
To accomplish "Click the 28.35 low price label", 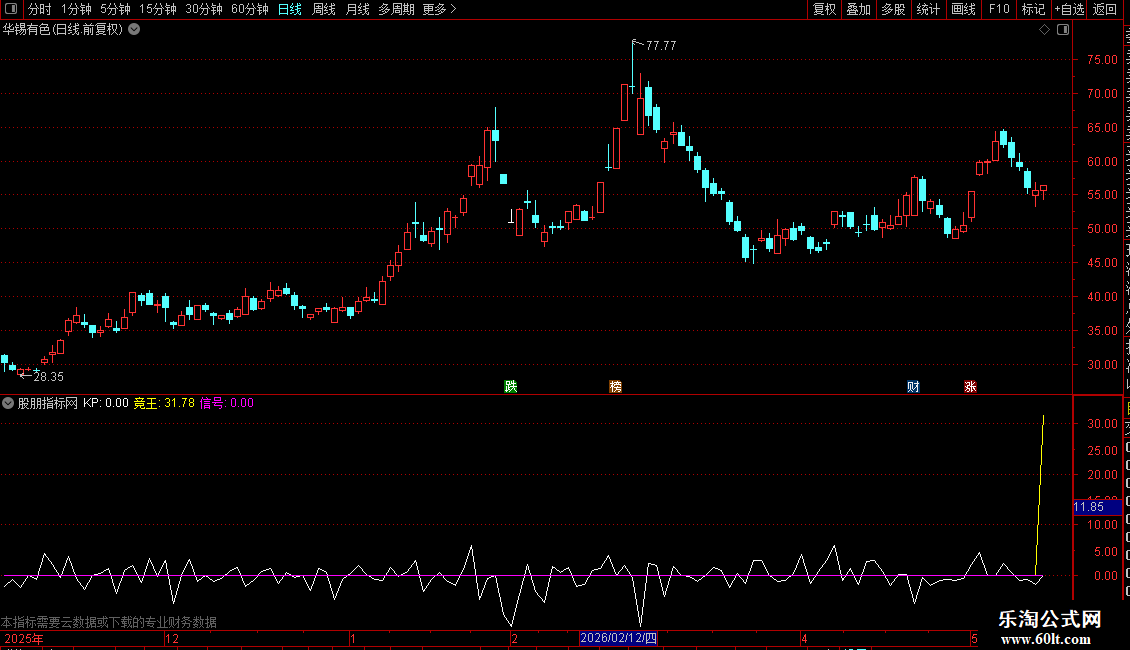I will pyautogui.click(x=48, y=377).
